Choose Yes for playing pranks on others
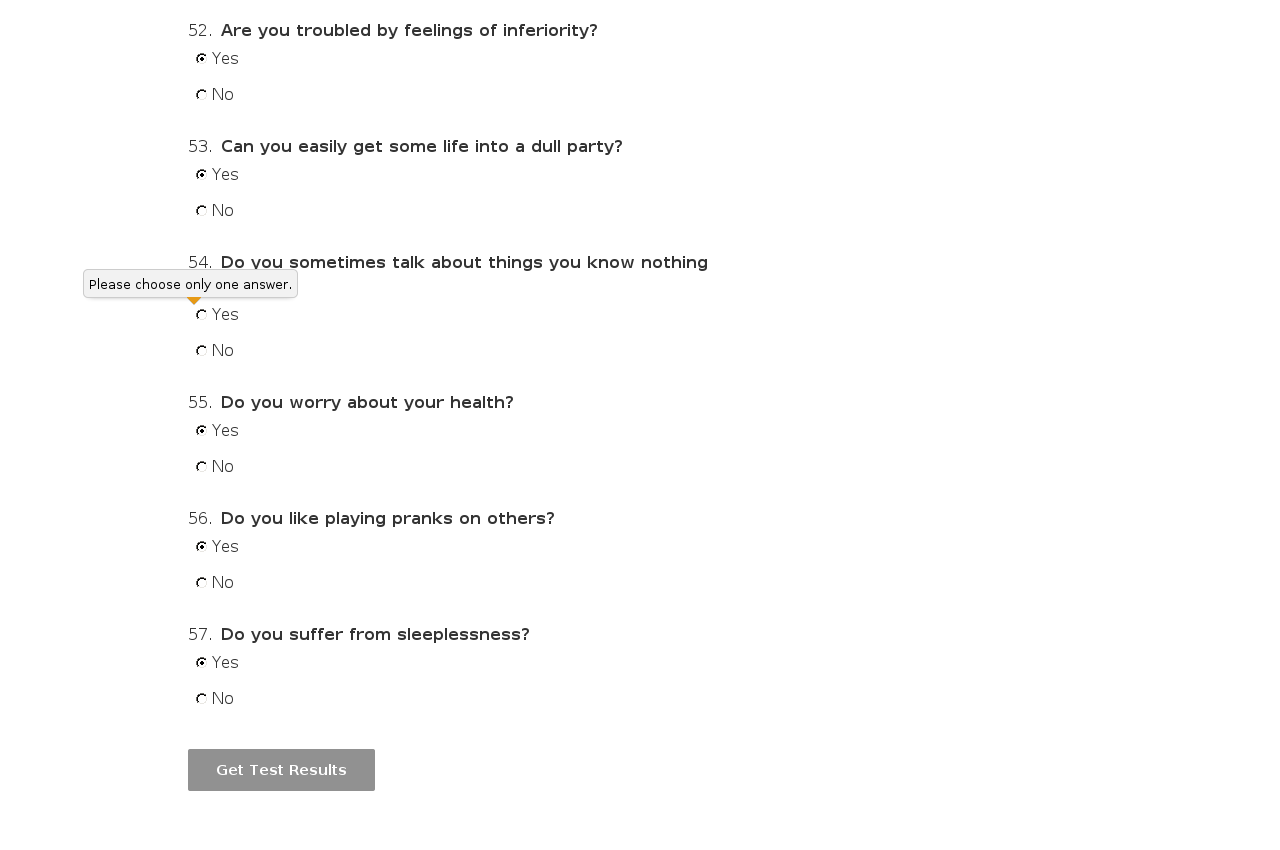Screen dimensions: 1280x850 (x=202, y=547)
